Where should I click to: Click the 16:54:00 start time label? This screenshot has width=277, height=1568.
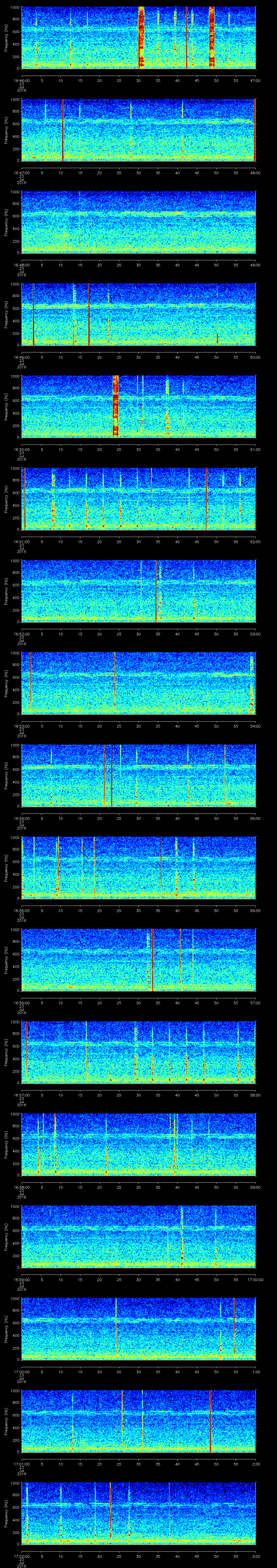click(22, 818)
